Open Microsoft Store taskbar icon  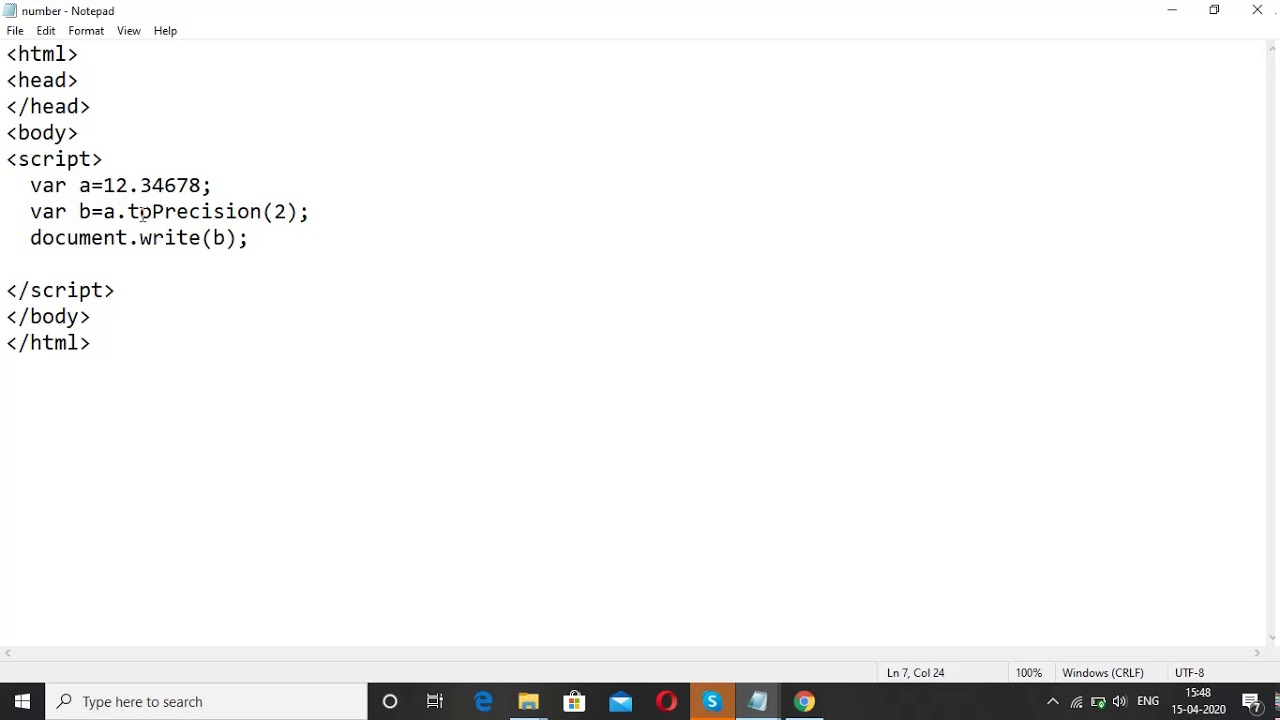pyautogui.click(x=574, y=702)
